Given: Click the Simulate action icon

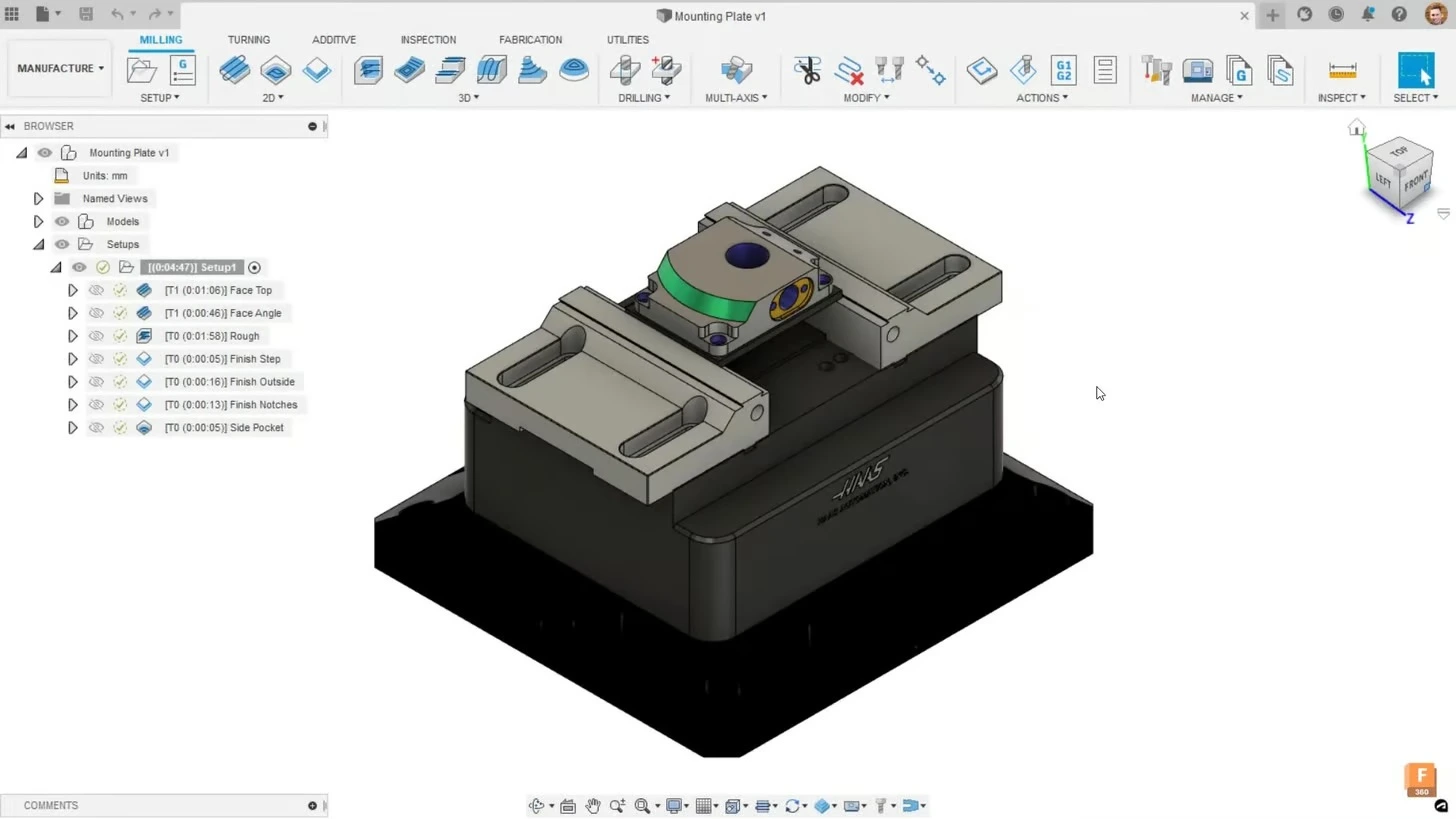Looking at the screenshot, I should coord(1023,70).
